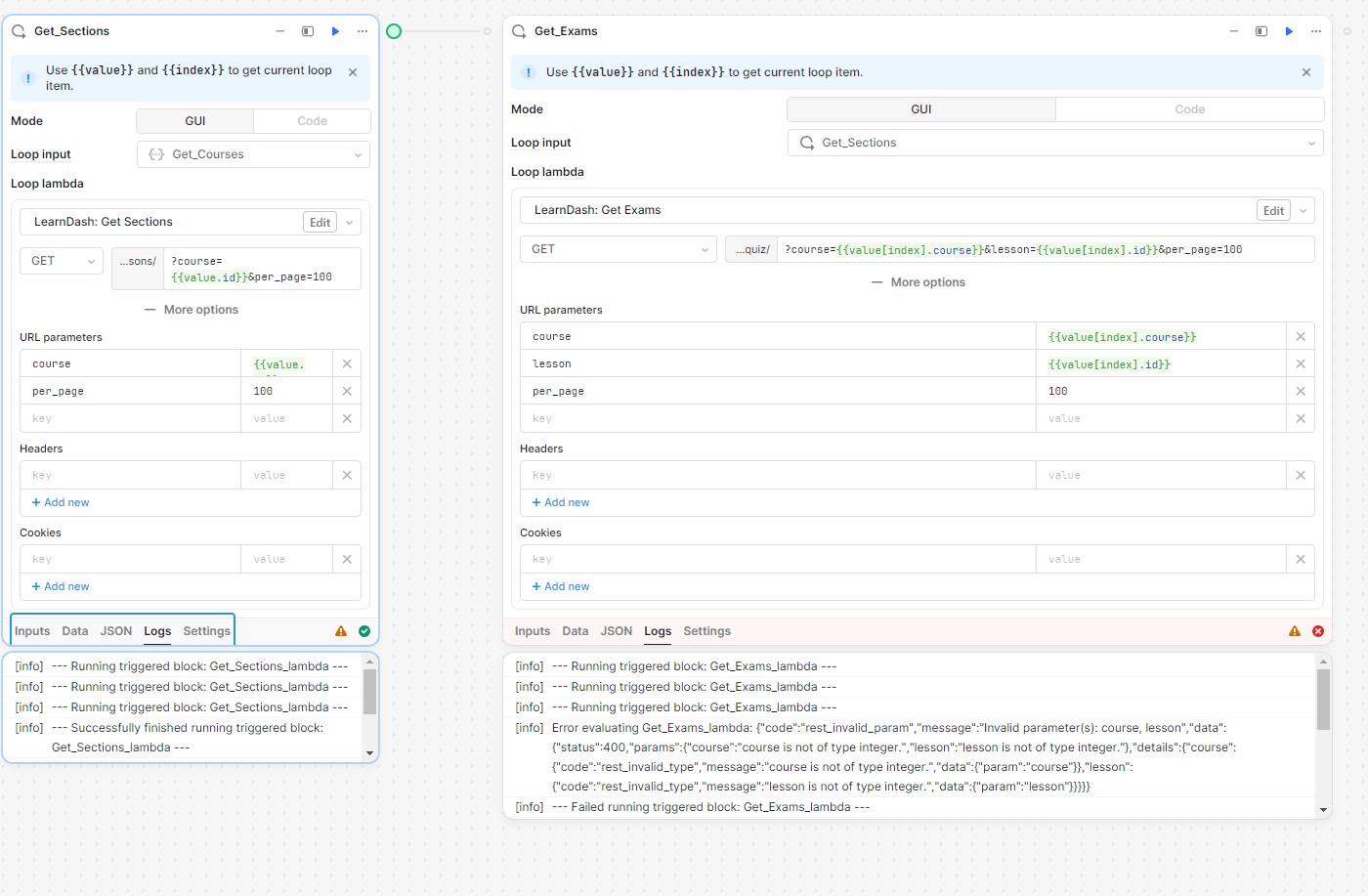
Task: Open Loop input dropdown showing Get_Sections
Action: (1055, 143)
